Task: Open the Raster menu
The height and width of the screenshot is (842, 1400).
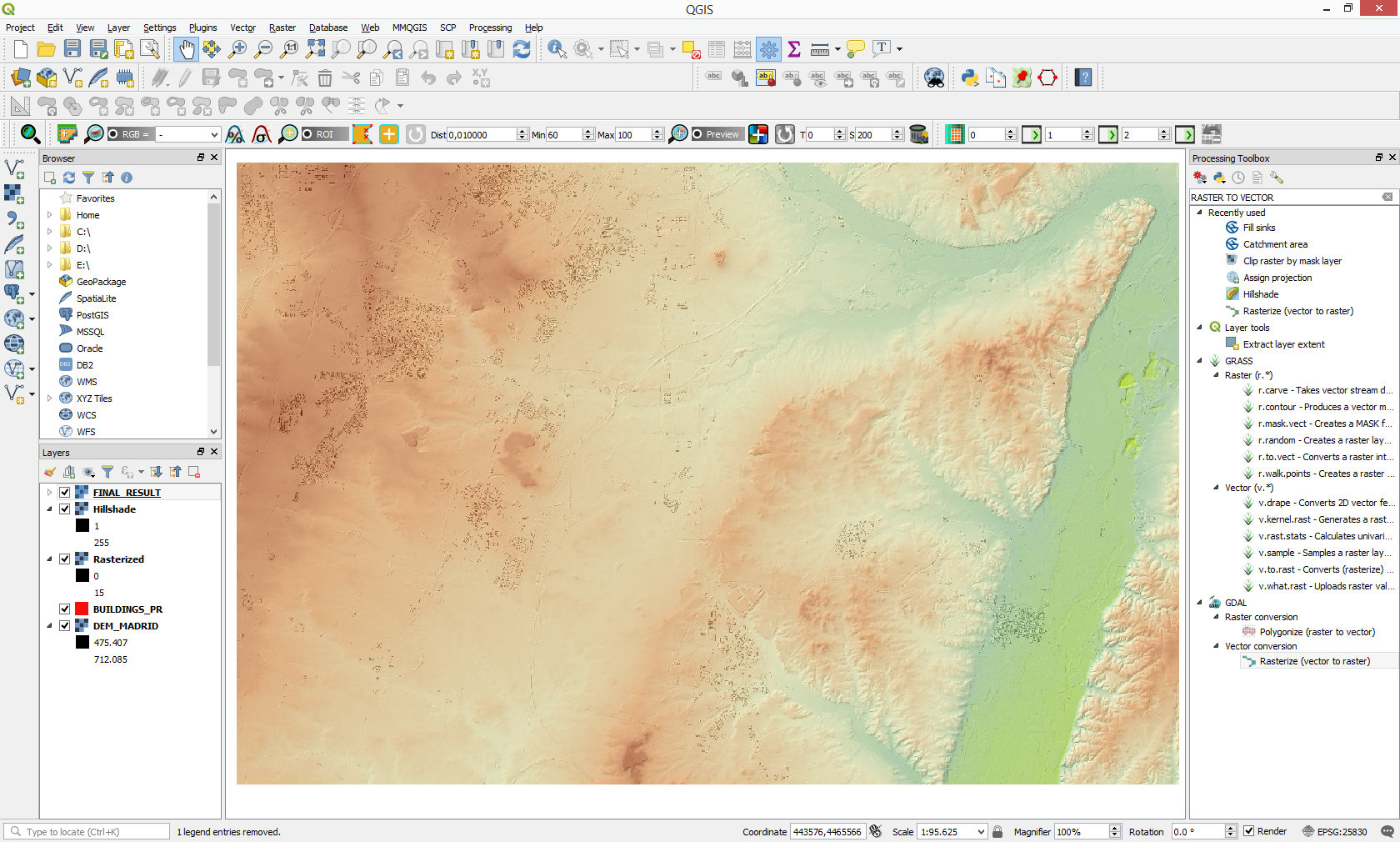Action: 282,28
